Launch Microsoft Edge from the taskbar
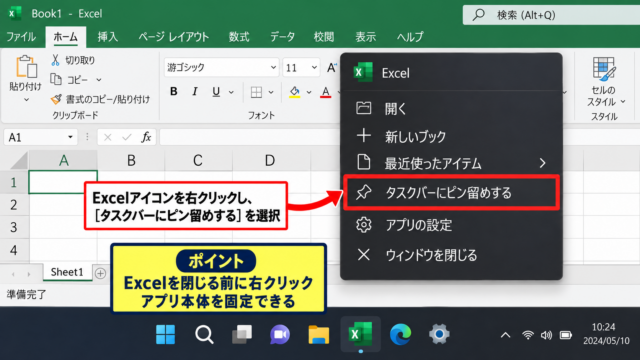 tap(400, 334)
